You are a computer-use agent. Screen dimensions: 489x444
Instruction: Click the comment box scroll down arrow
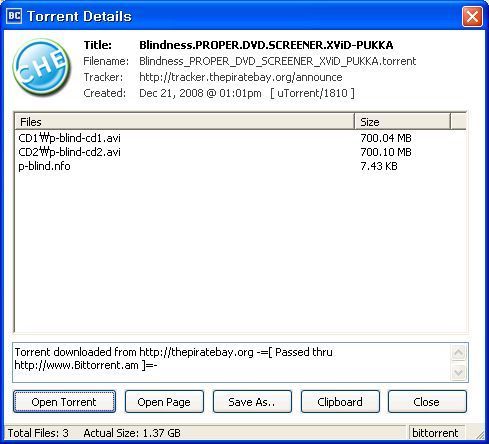458,372
